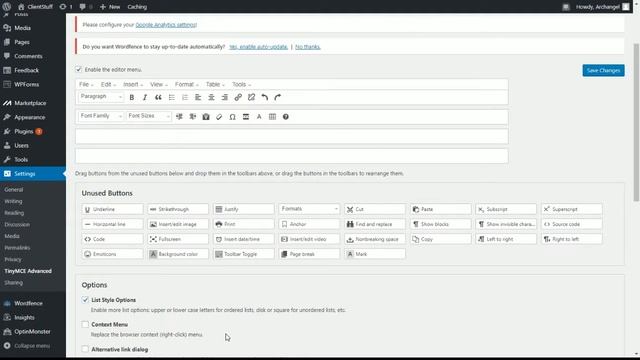
Task: Click the read more tag icon
Action: 246,117
